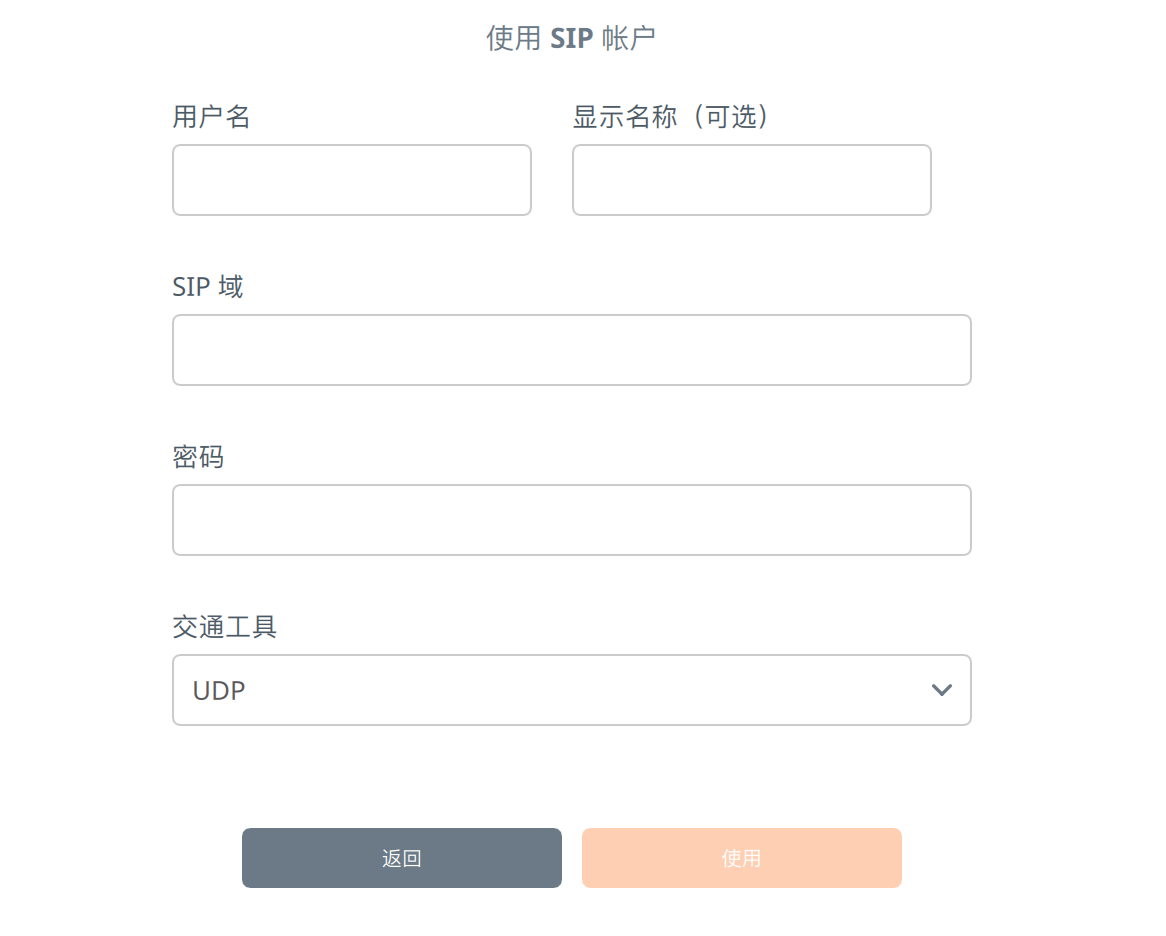Click the UDP value in the transport selector
The image size is (1166, 936).
(x=220, y=690)
